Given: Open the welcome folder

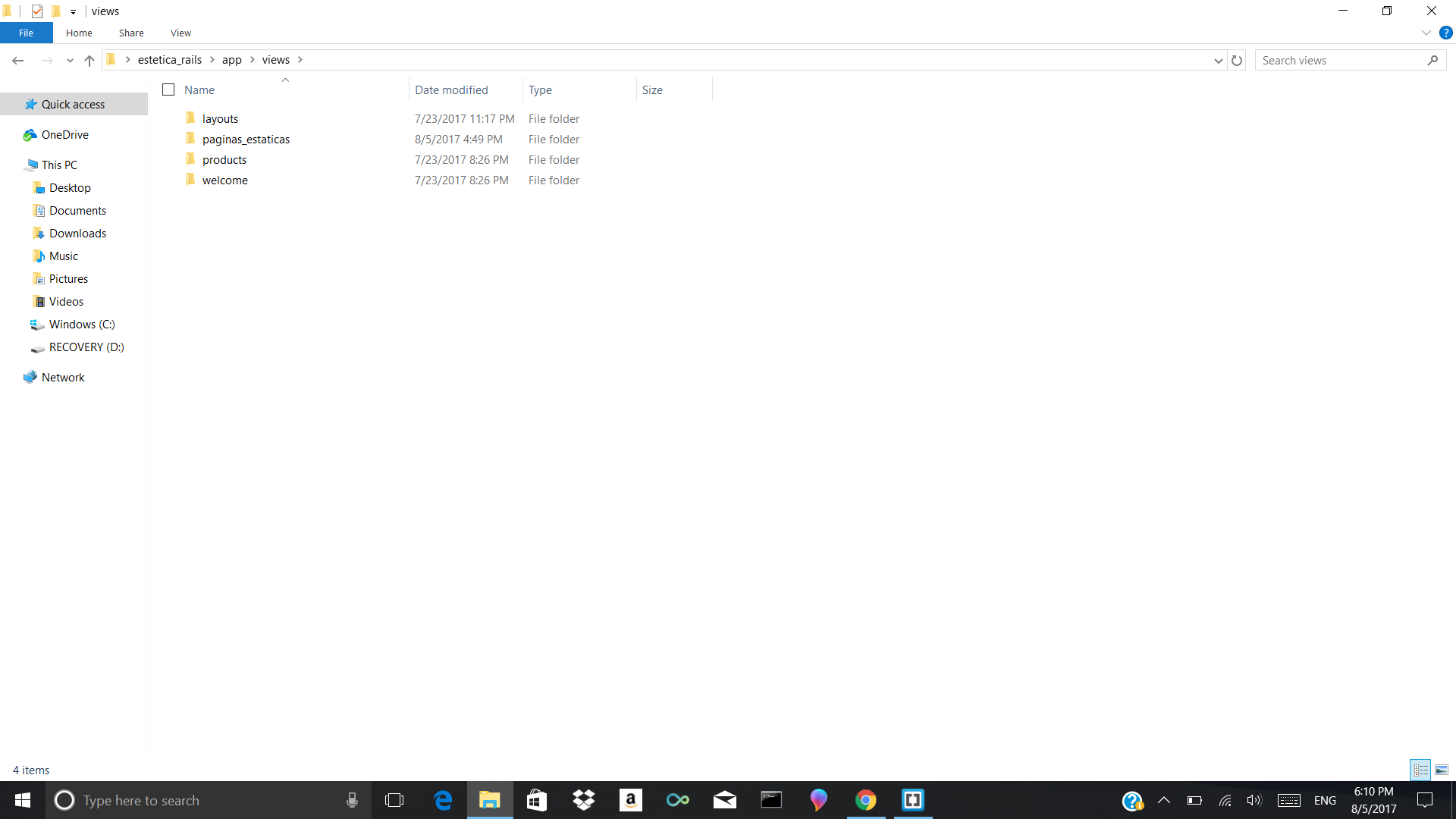Looking at the screenshot, I should [x=225, y=180].
